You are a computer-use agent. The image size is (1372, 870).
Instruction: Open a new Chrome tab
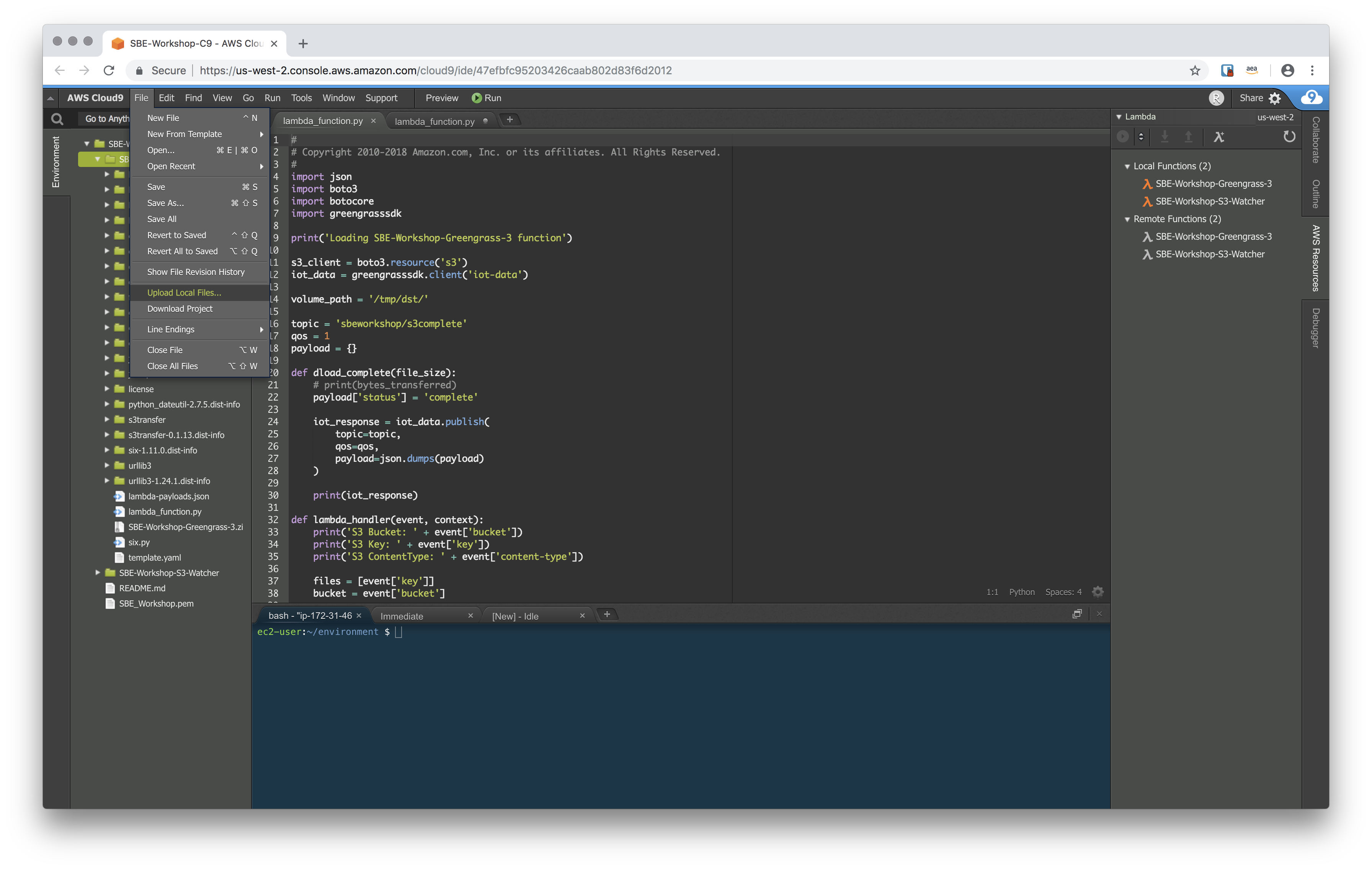point(303,43)
